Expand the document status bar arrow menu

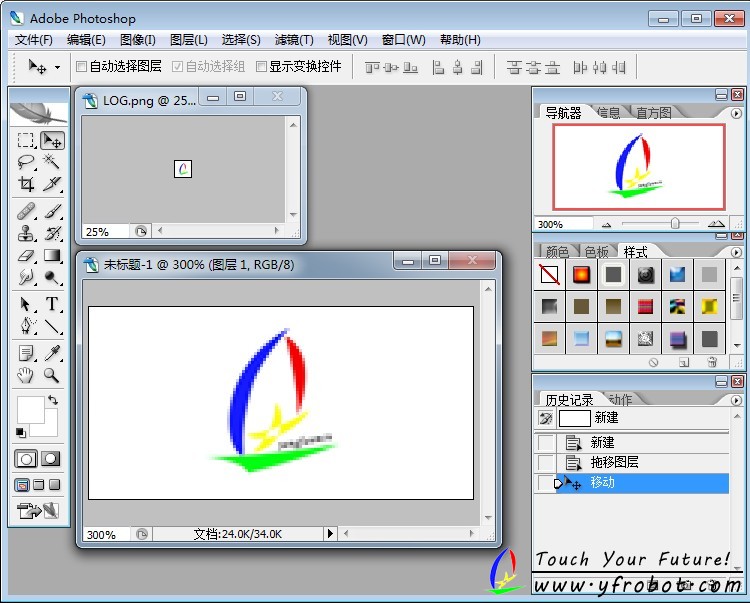[330, 535]
